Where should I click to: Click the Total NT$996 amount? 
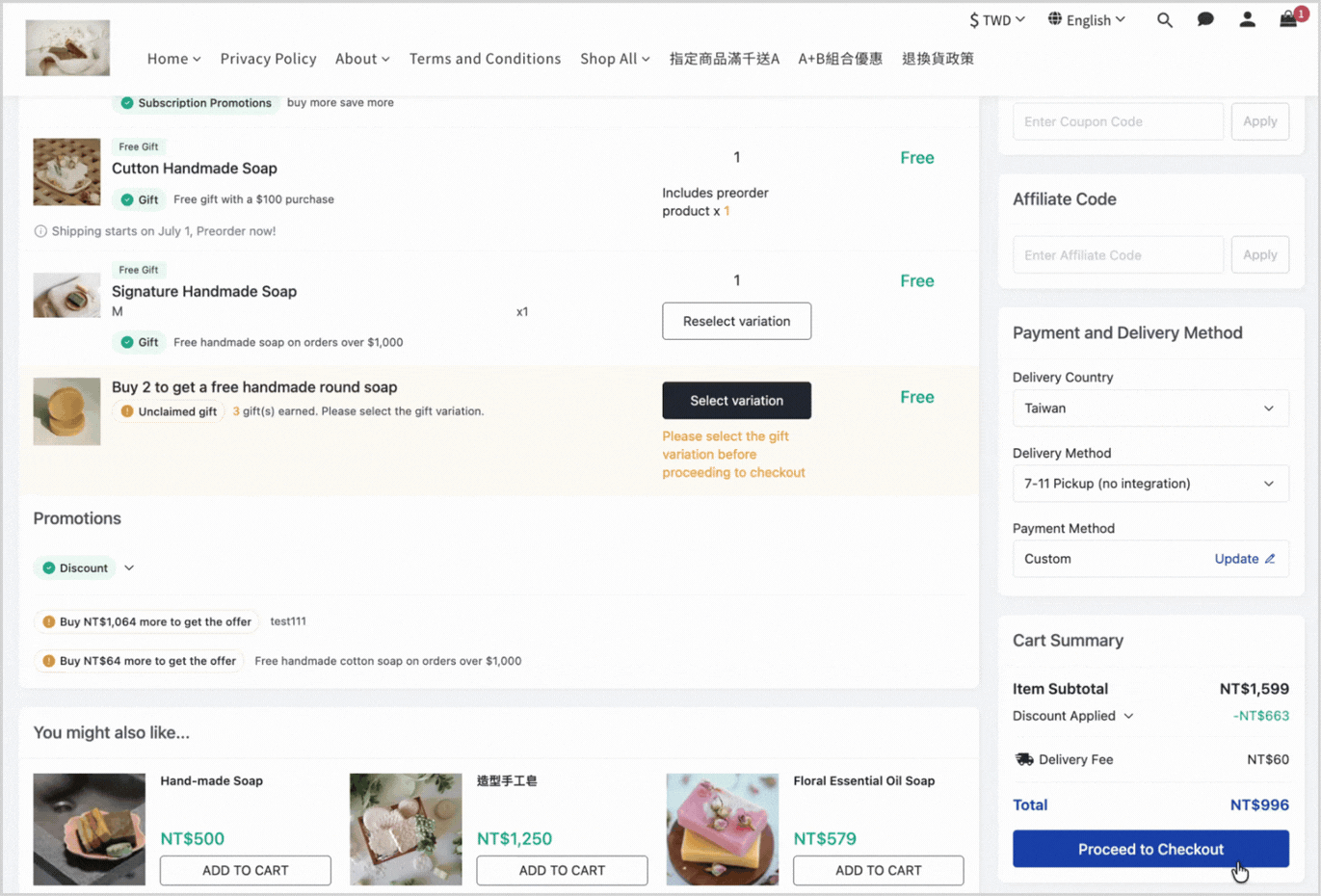coord(1259,805)
